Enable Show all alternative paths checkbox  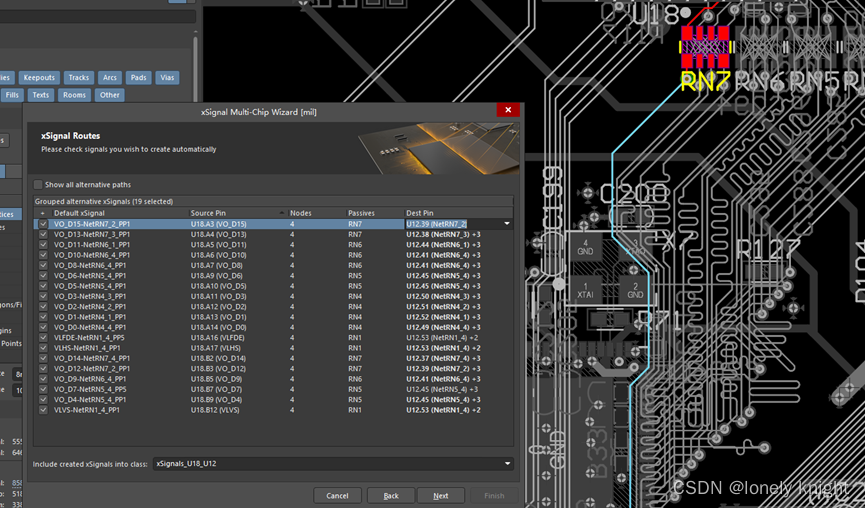point(39,185)
